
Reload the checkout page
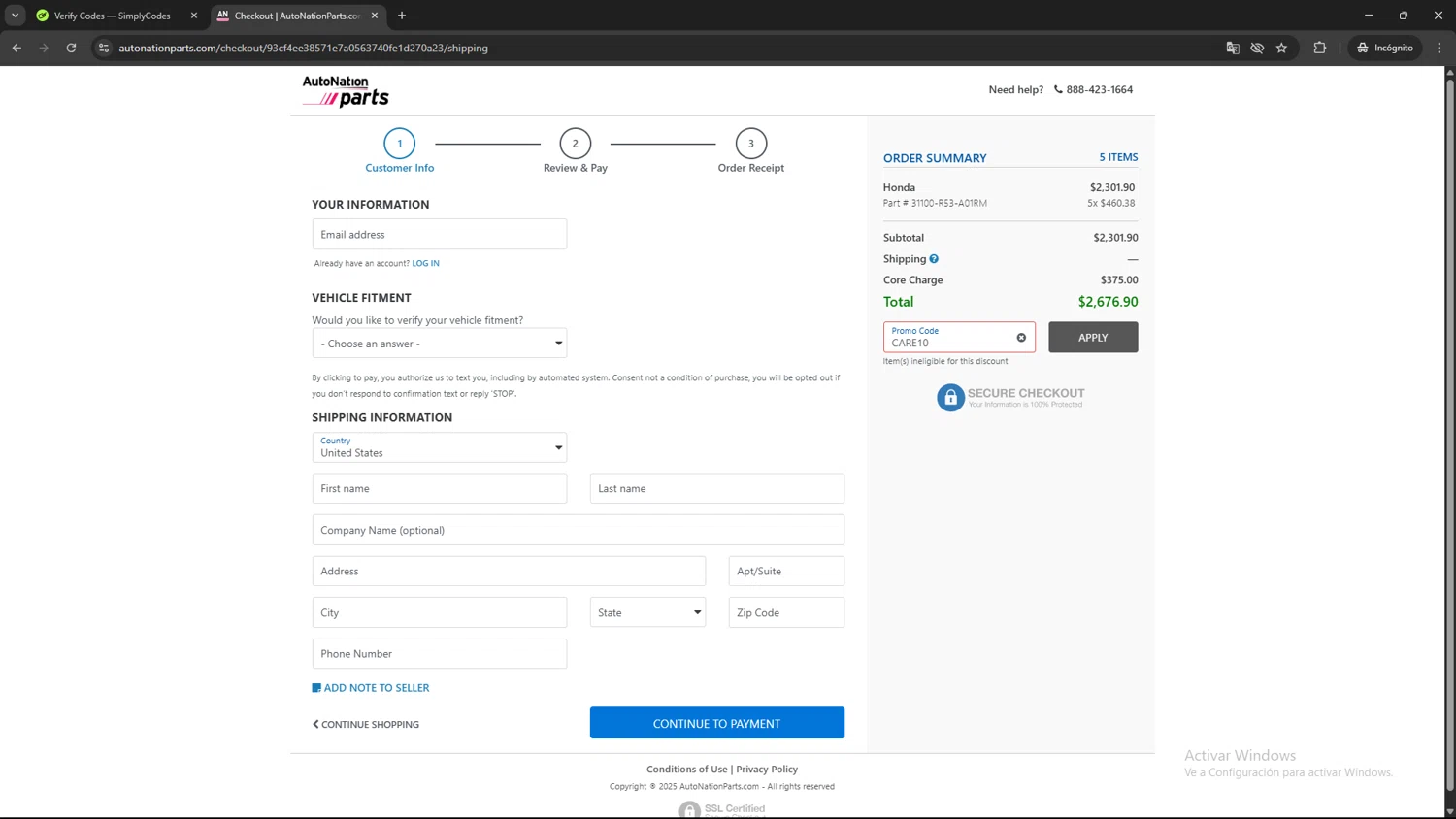click(71, 48)
